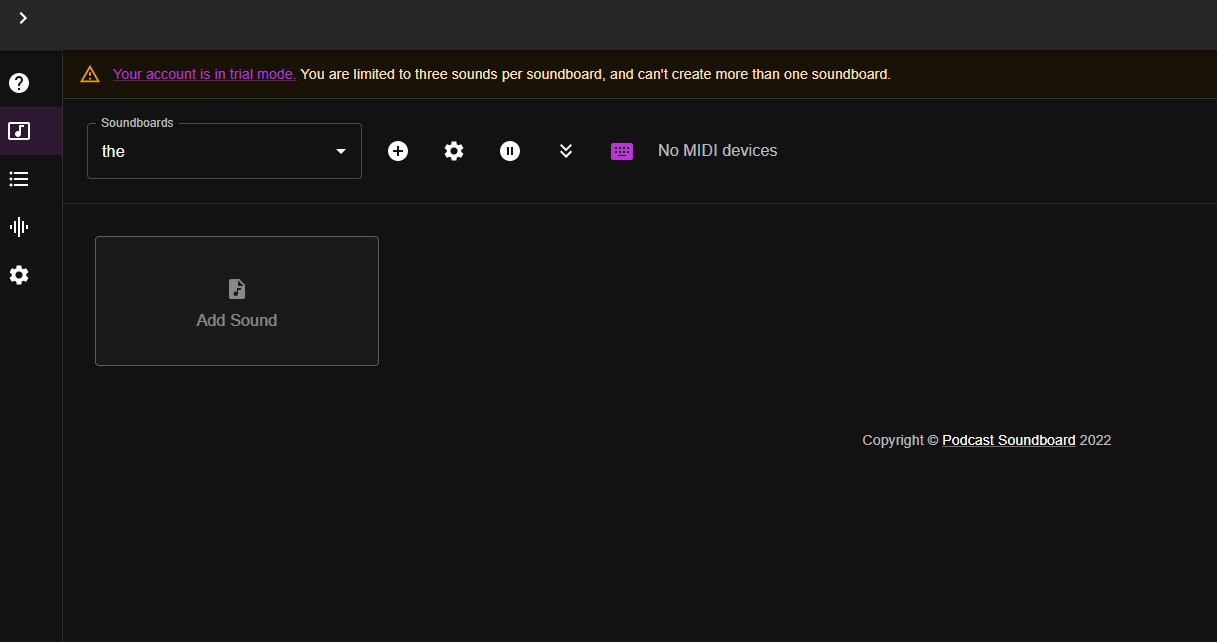This screenshot has height=642, width=1217.
Task: Expand the left navigation sidebar
Action: (x=23, y=18)
